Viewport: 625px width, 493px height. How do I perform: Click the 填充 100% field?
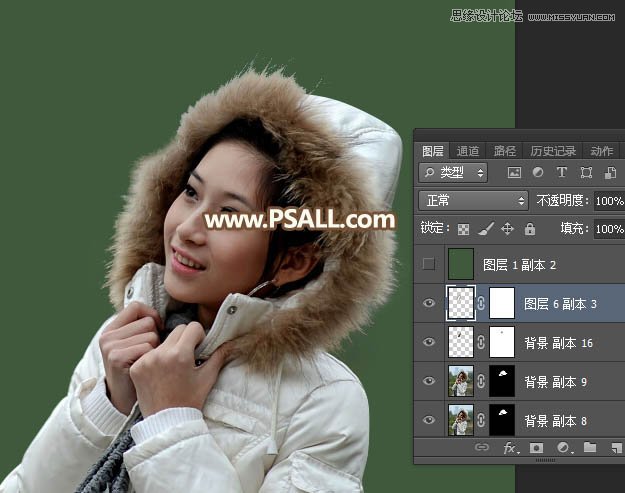coord(609,229)
